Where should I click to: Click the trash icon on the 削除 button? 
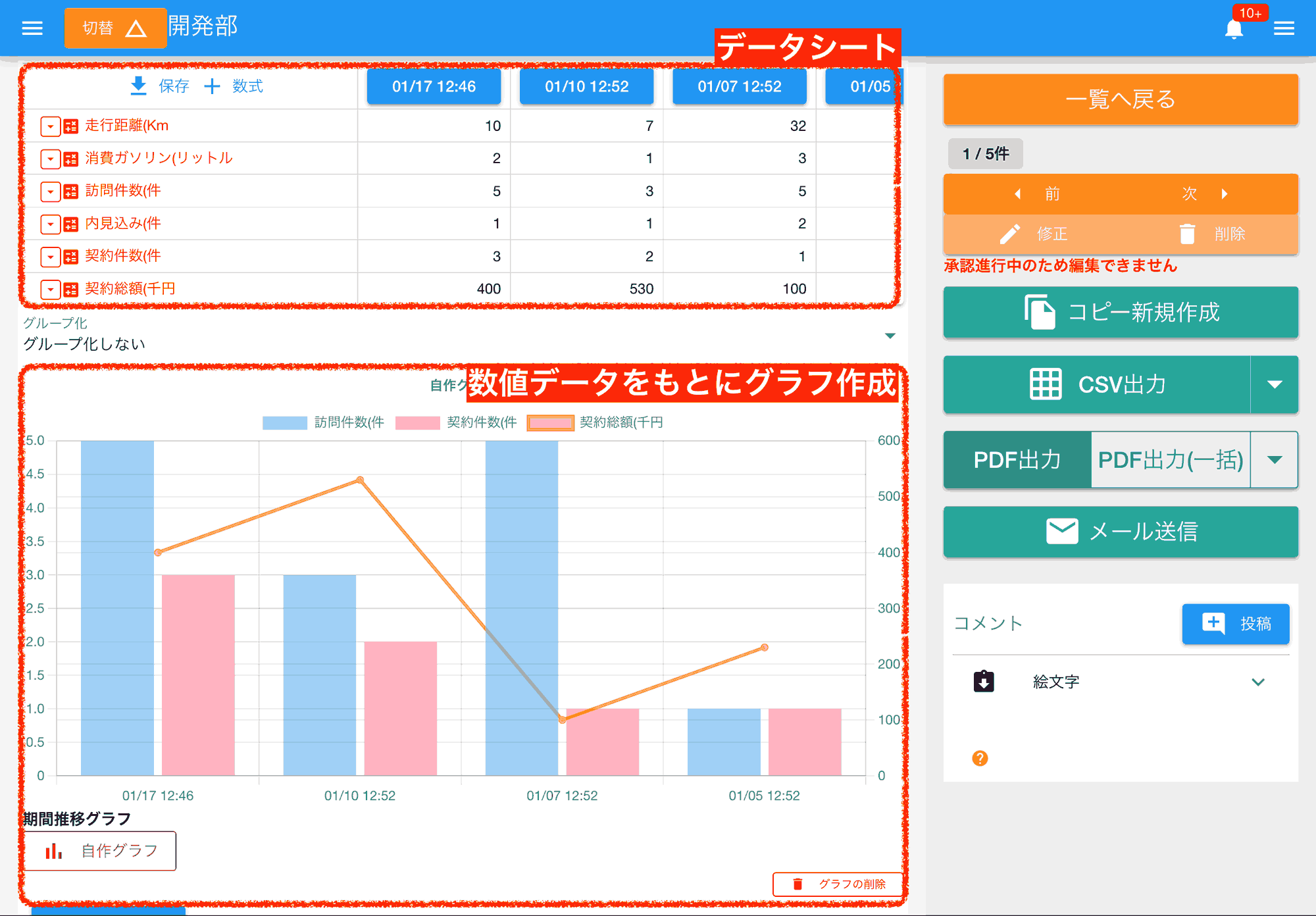pyautogui.click(x=1186, y=234)
